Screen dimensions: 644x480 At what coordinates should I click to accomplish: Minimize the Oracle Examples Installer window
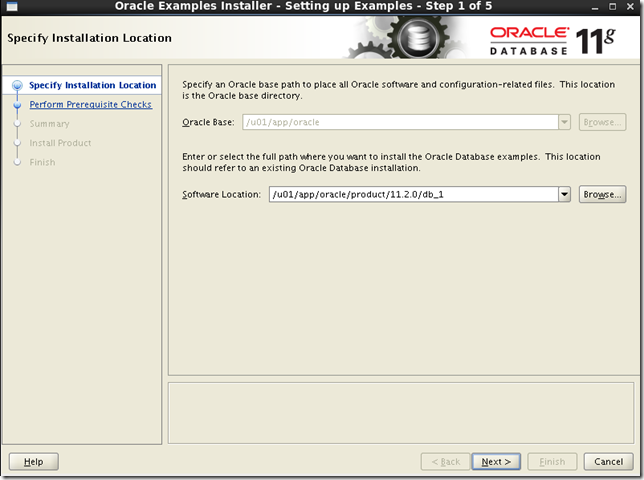(595, 7)
